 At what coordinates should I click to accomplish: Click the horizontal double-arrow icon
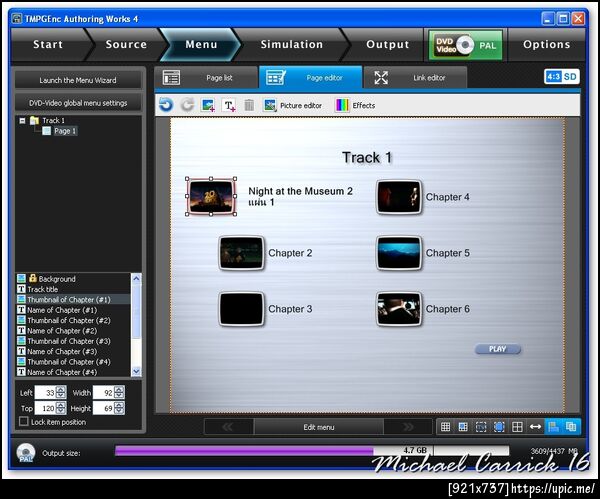535,427
